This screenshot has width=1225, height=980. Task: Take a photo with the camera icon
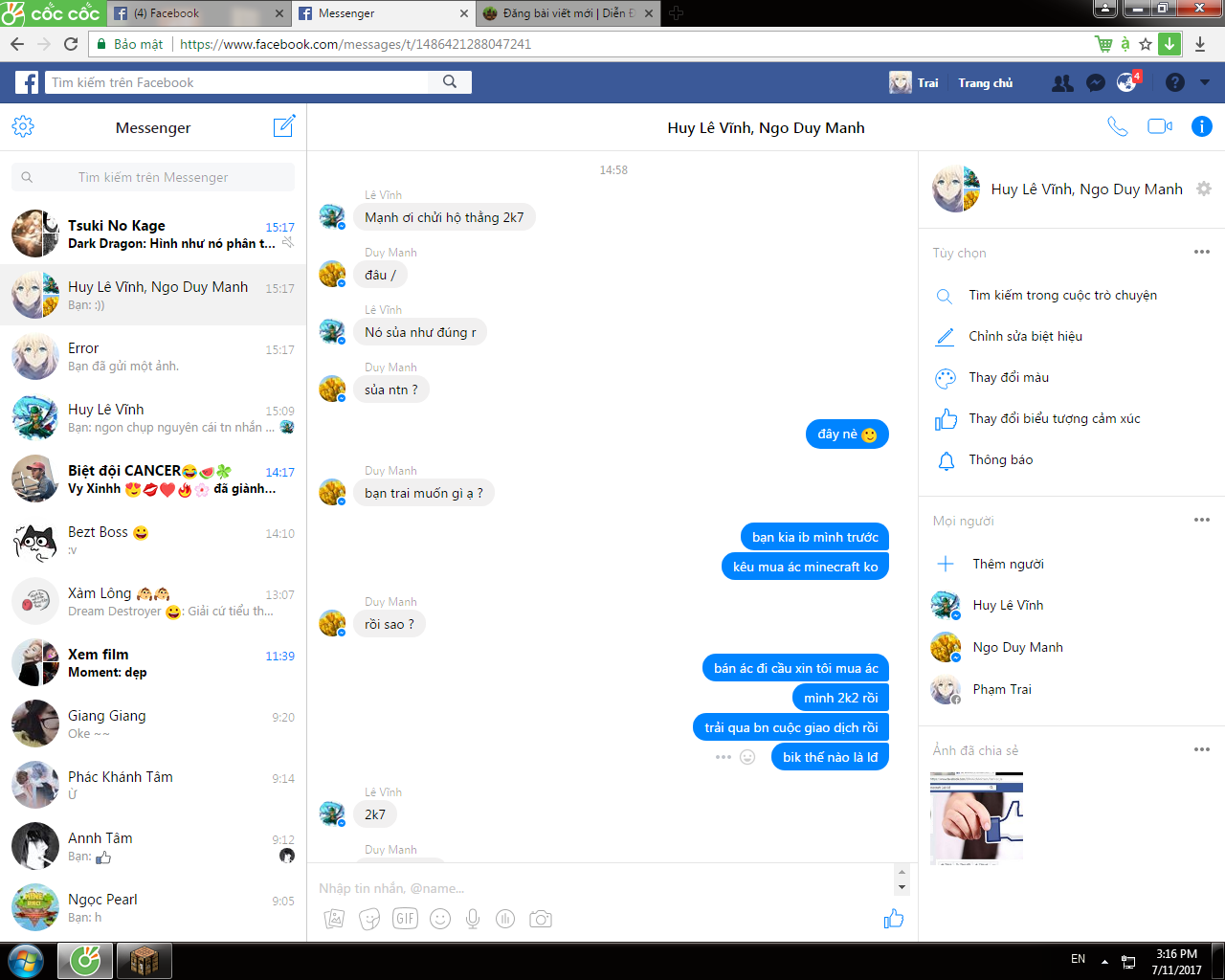pyautogui.click(x=541, y=919)
